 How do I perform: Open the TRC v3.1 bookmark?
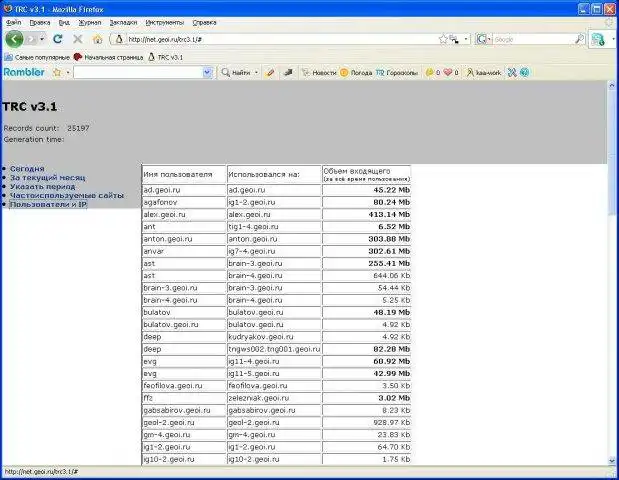(166, 57)
